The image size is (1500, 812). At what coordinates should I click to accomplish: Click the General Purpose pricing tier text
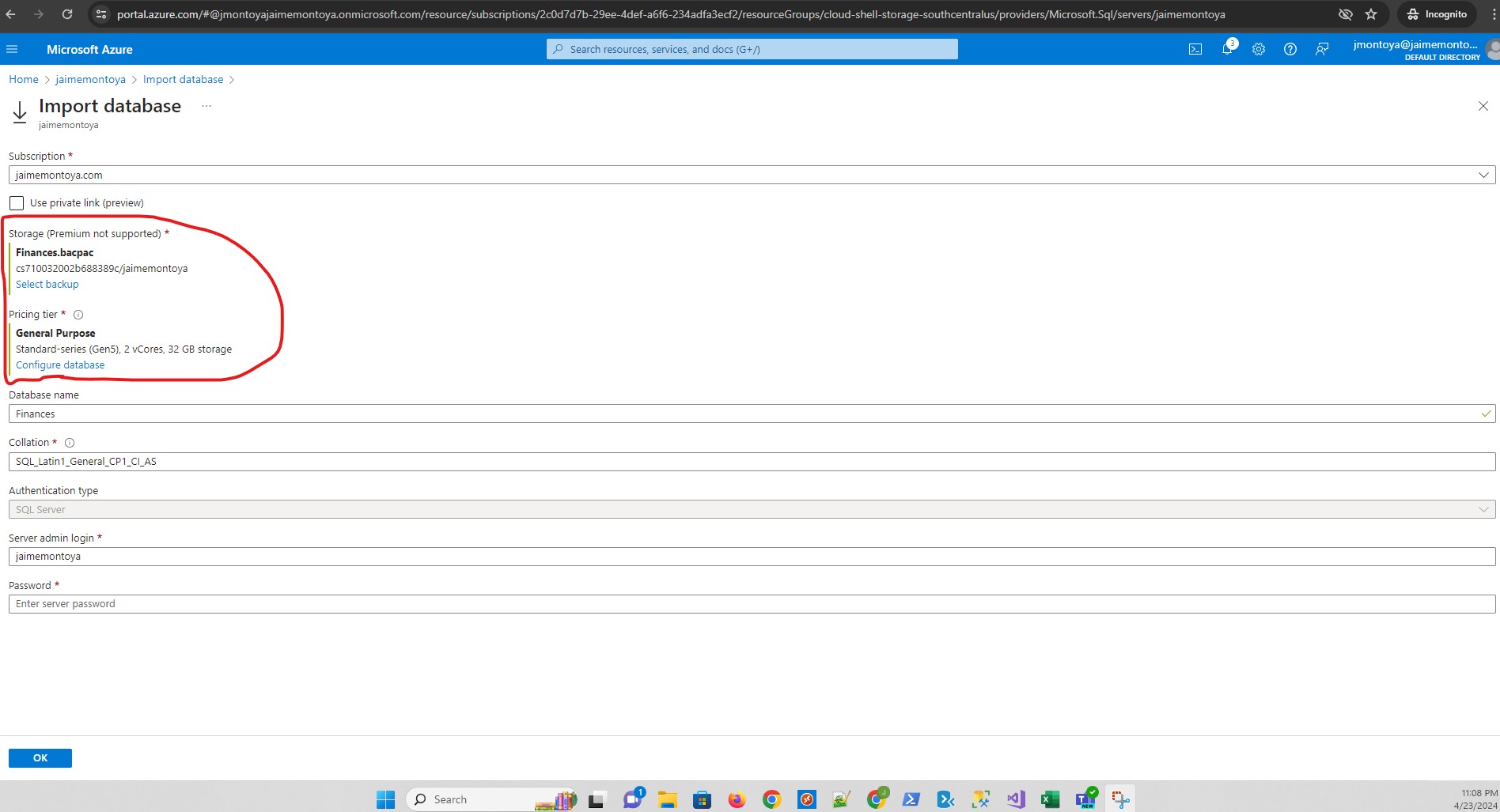click(x=55, y=334)
